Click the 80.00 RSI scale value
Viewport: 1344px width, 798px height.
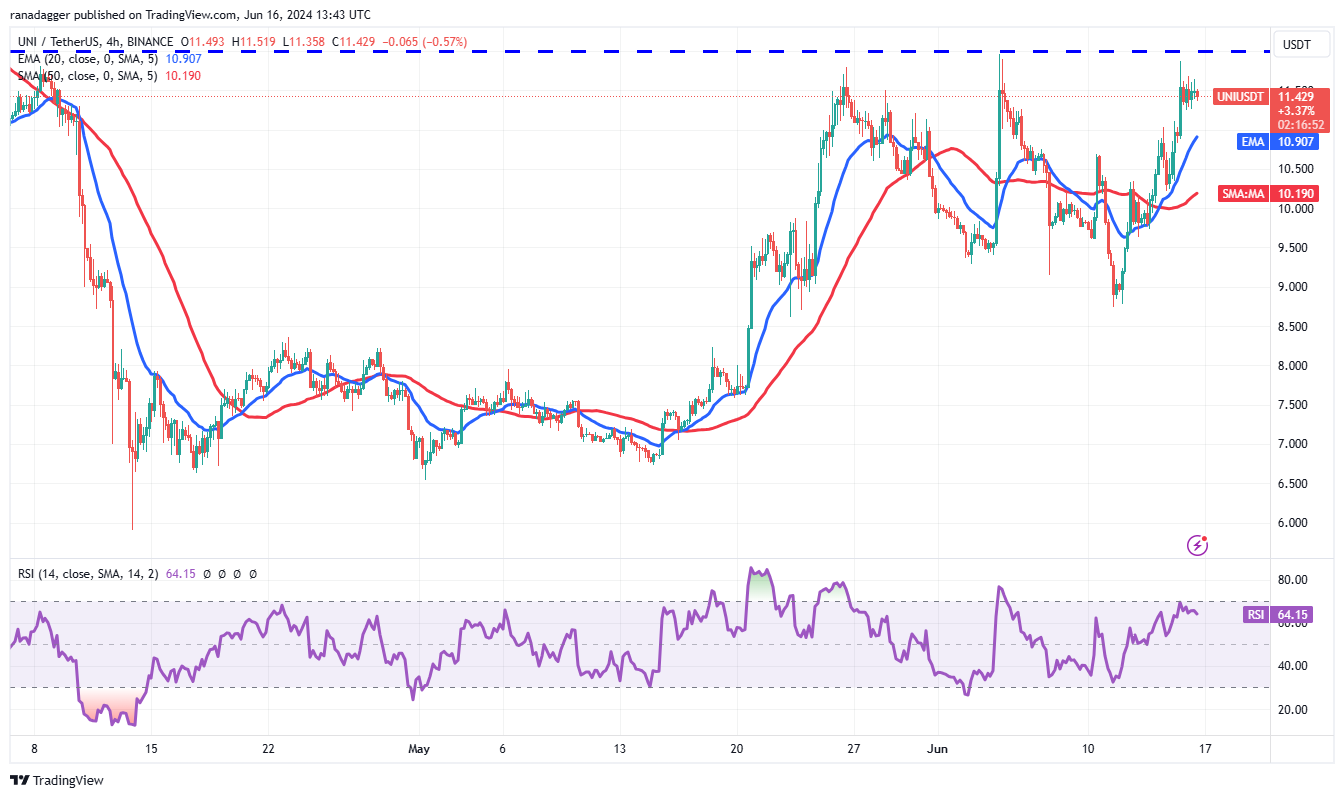1295,580
